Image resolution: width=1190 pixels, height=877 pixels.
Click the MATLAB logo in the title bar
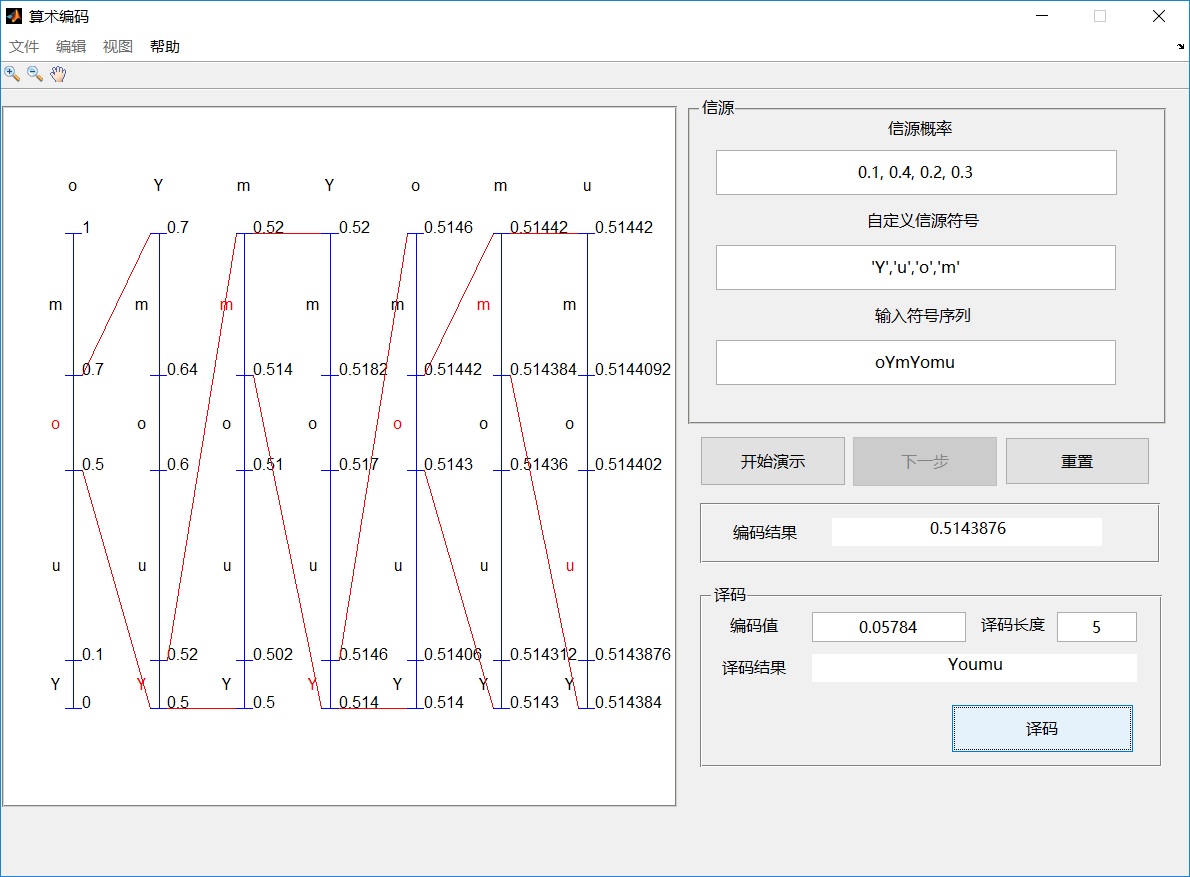pyautogui.click(x=14, y=16)
